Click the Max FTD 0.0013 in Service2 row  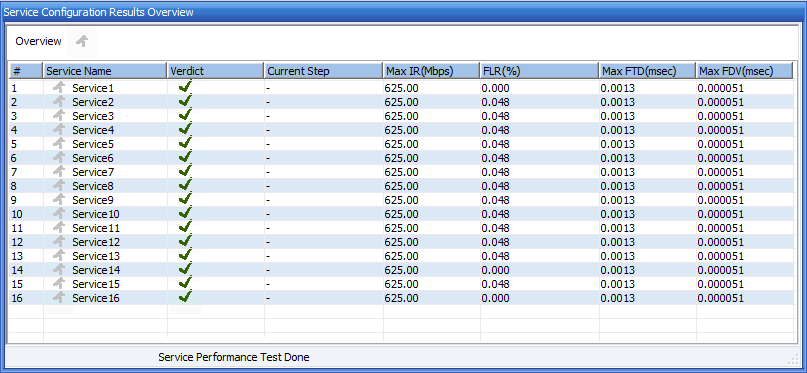pyautogui.click(x=618, y=102)
